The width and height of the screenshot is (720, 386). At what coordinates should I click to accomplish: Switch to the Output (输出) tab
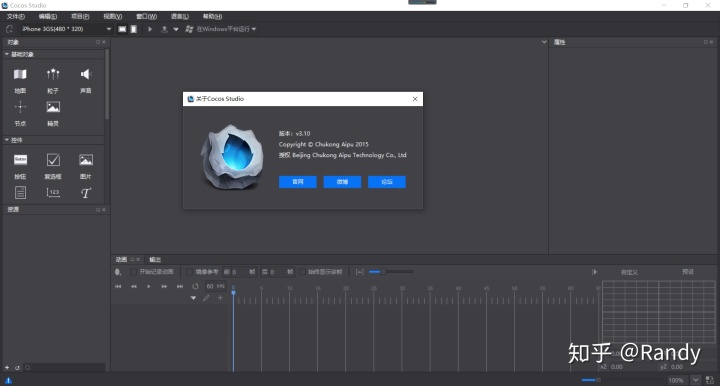click(x=155, y=259)
